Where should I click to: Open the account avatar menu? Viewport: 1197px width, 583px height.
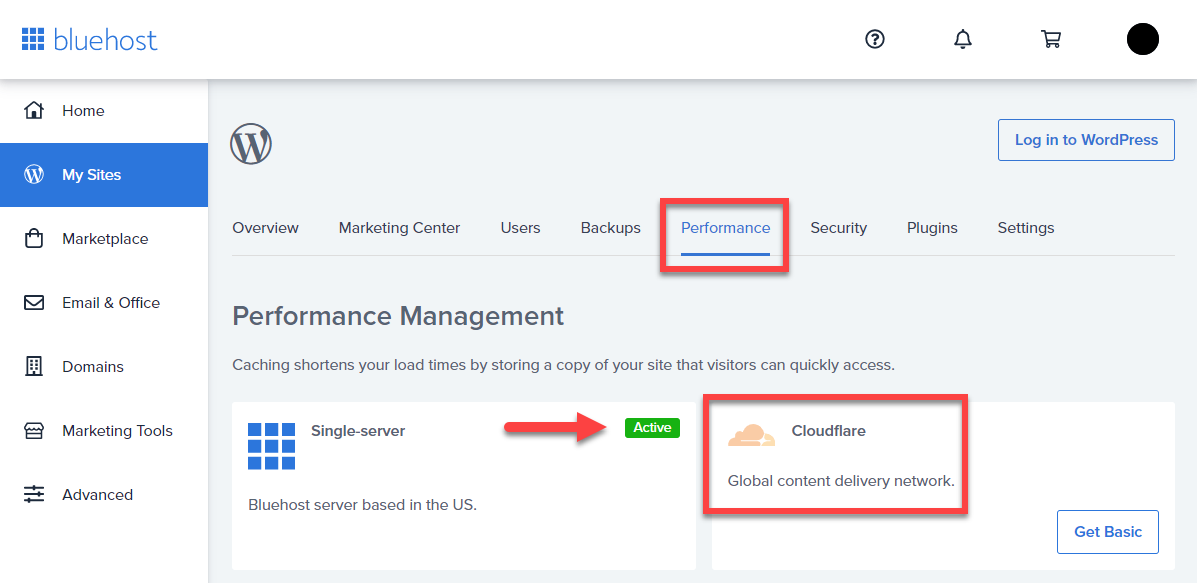tap(1143, 39)
